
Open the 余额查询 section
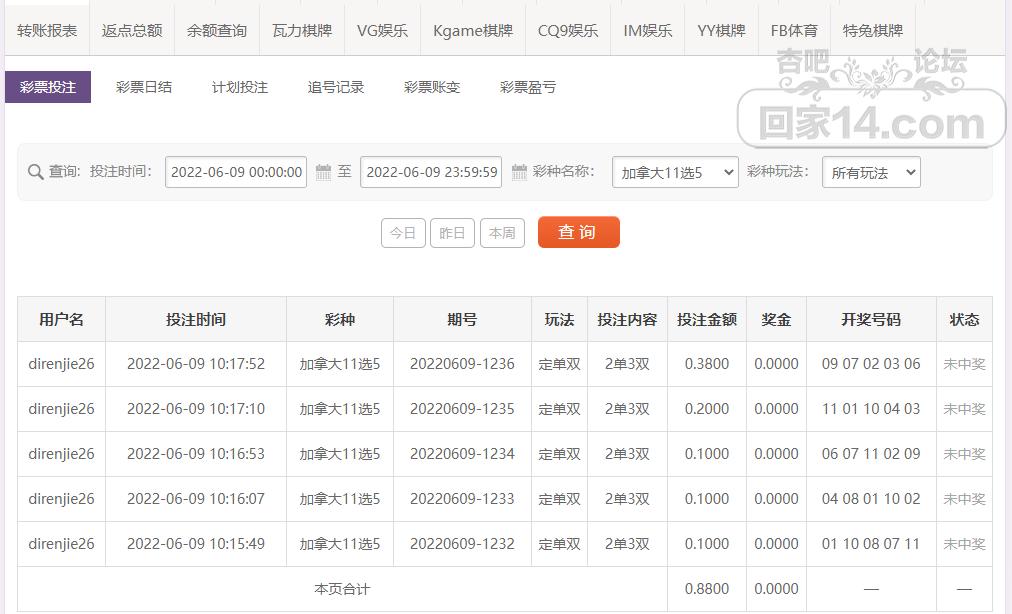pyautogui.click(x=216, y=29)
